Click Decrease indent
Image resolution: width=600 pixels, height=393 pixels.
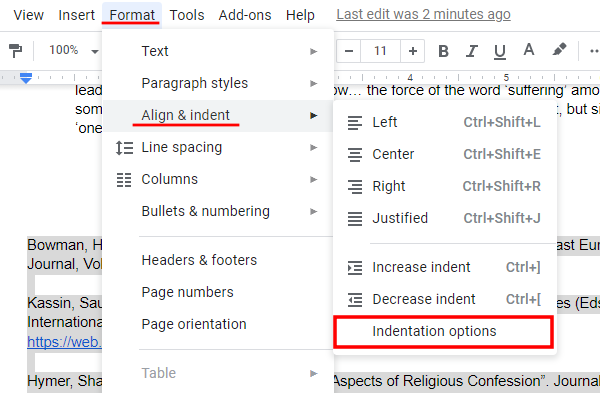(x=445, y=299)
